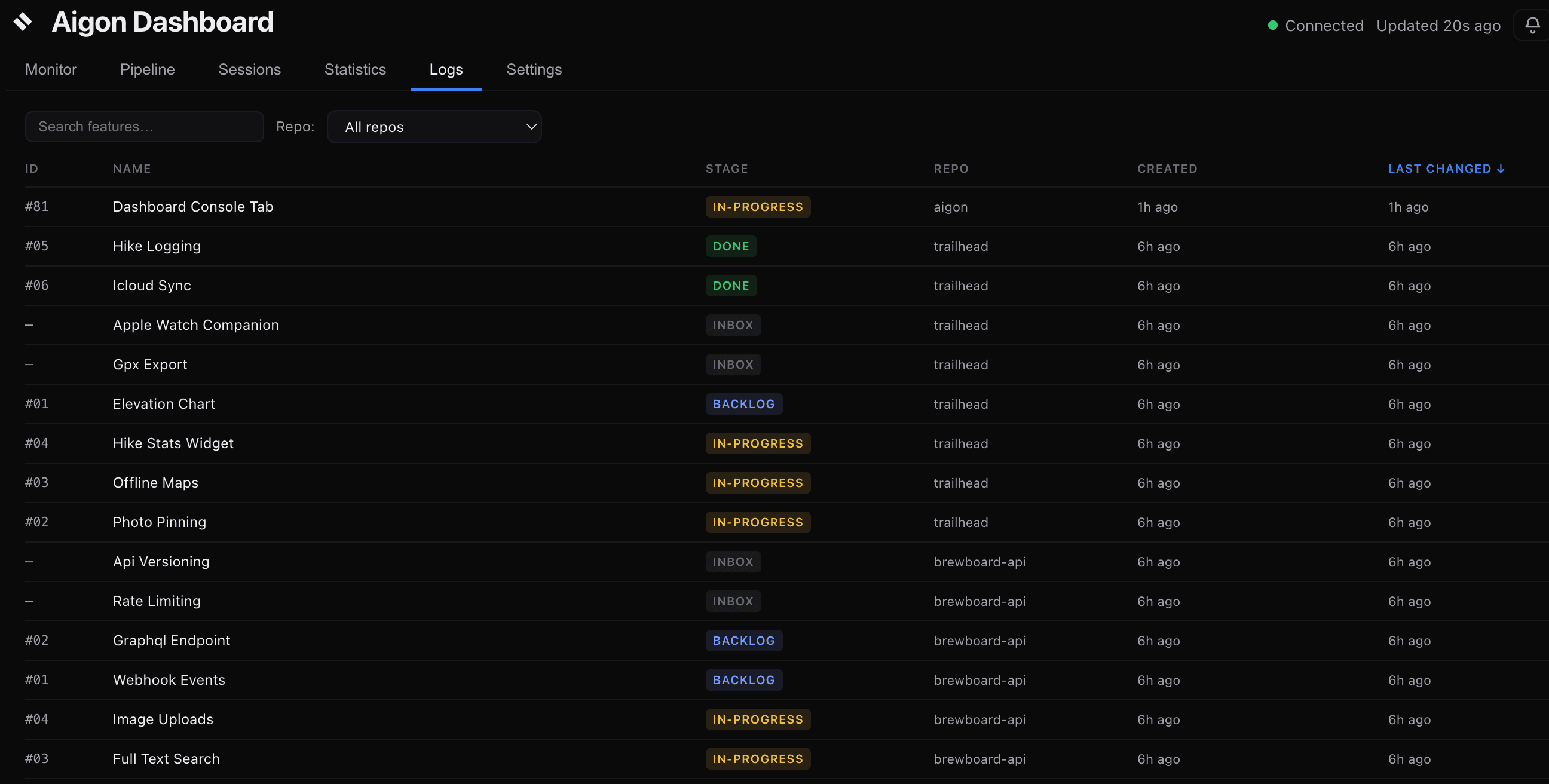Click the Aigon diamond logo icon
The height and width of the screenshot is (784, 1549).
click(x=23, y=22)
